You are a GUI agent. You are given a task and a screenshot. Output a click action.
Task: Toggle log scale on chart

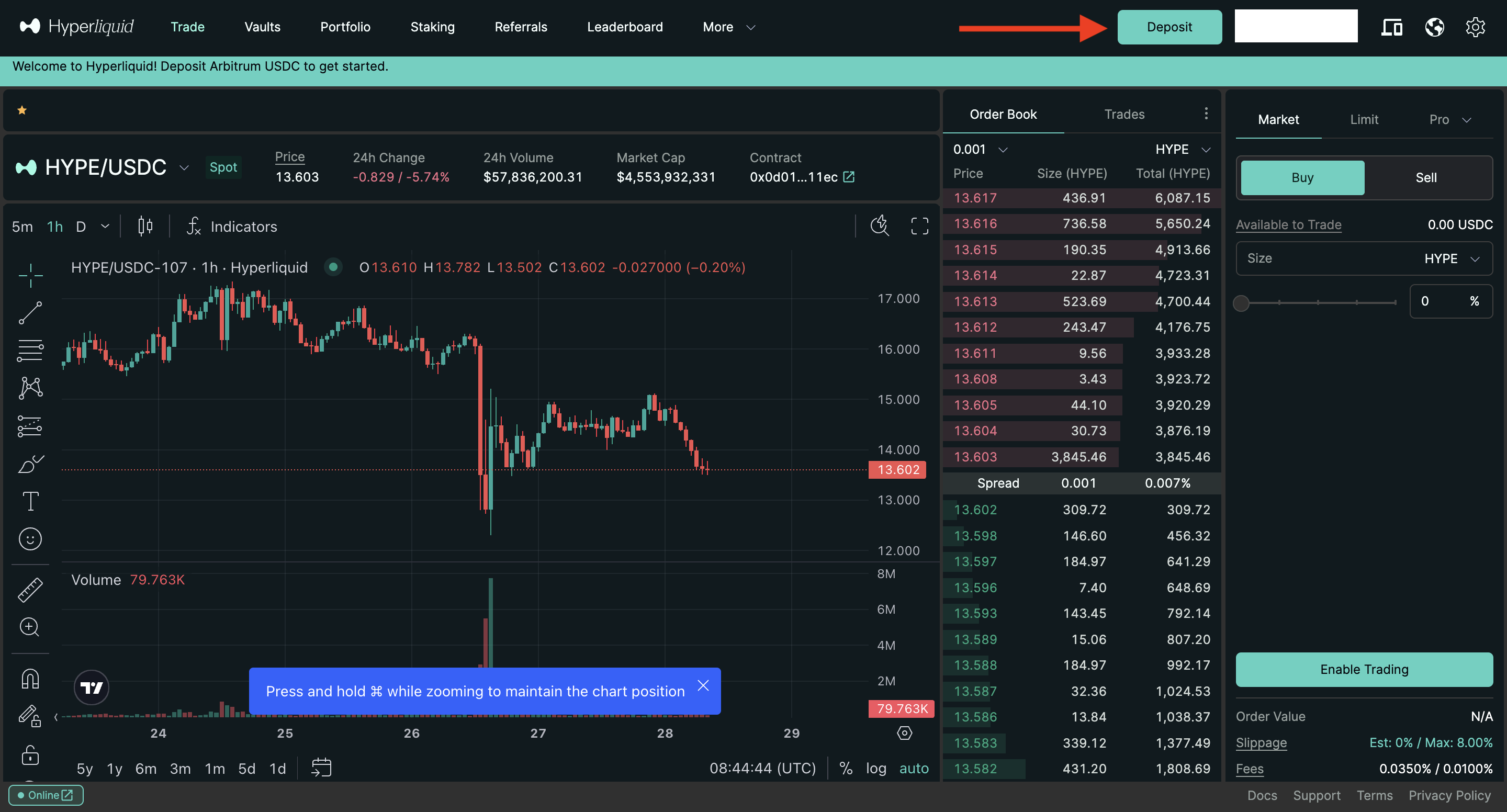click(x=876, y=768)
